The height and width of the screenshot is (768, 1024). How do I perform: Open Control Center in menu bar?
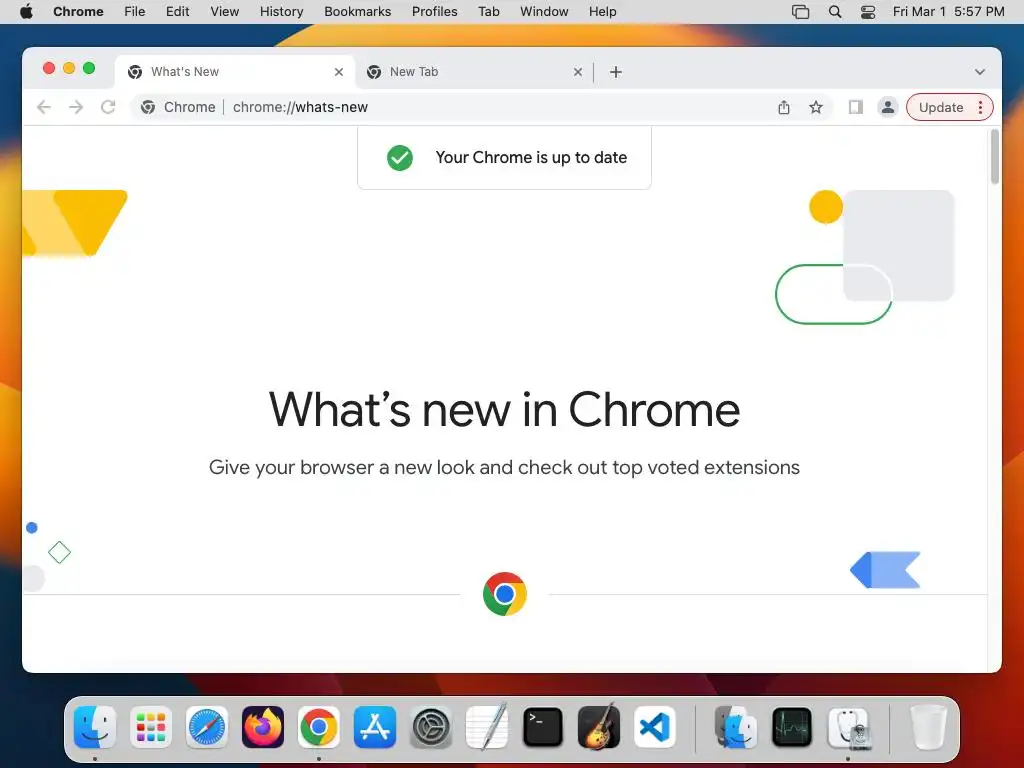[x=868, y=12]
